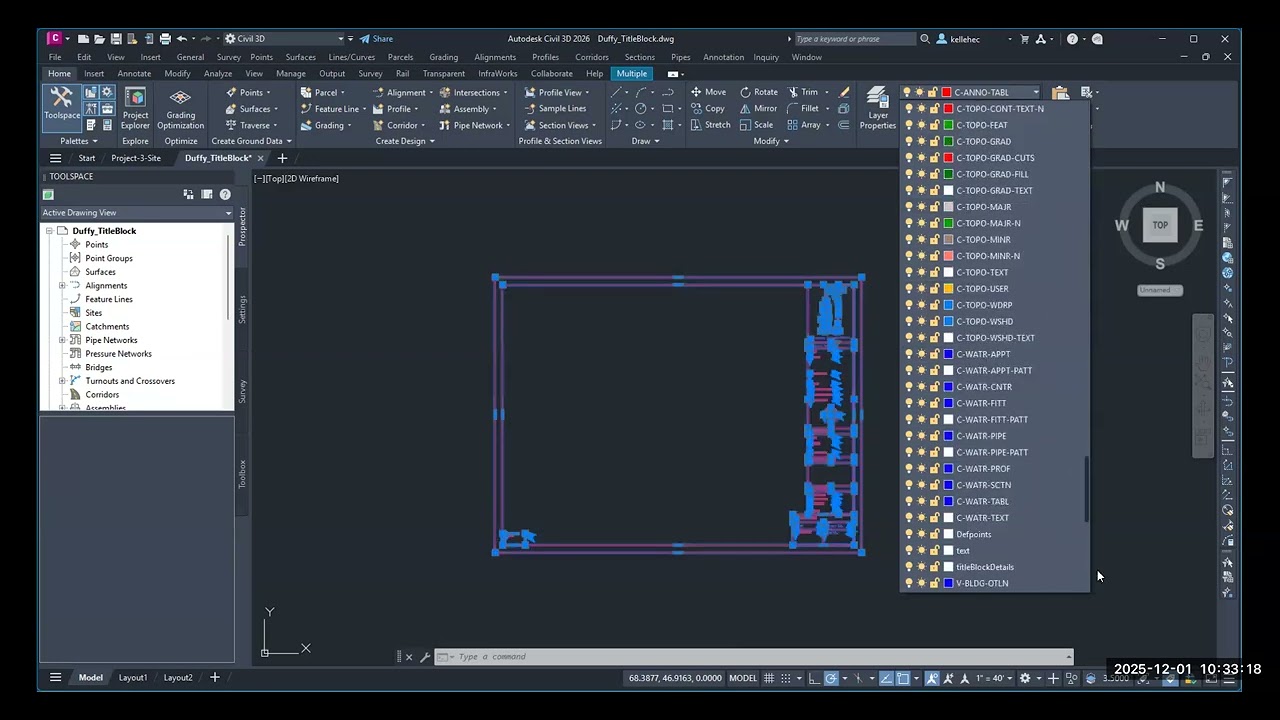
Task: Click the layer list scrollbar
Action: click(x=1086, y=490)
